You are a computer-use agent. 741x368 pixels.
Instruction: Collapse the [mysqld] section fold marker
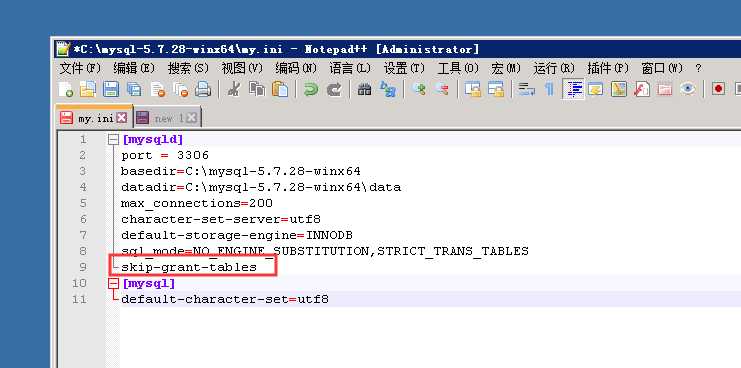tap(112, 139)
